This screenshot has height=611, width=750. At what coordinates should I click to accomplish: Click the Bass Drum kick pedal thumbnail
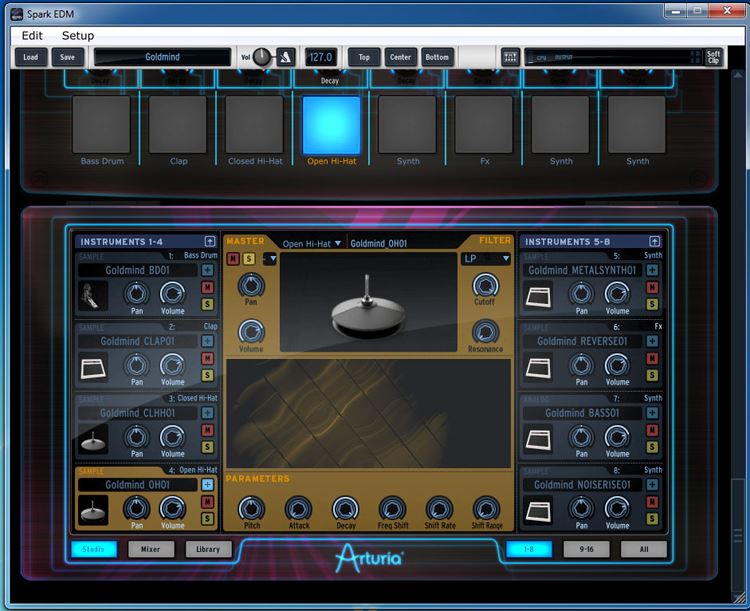(93, 295)
